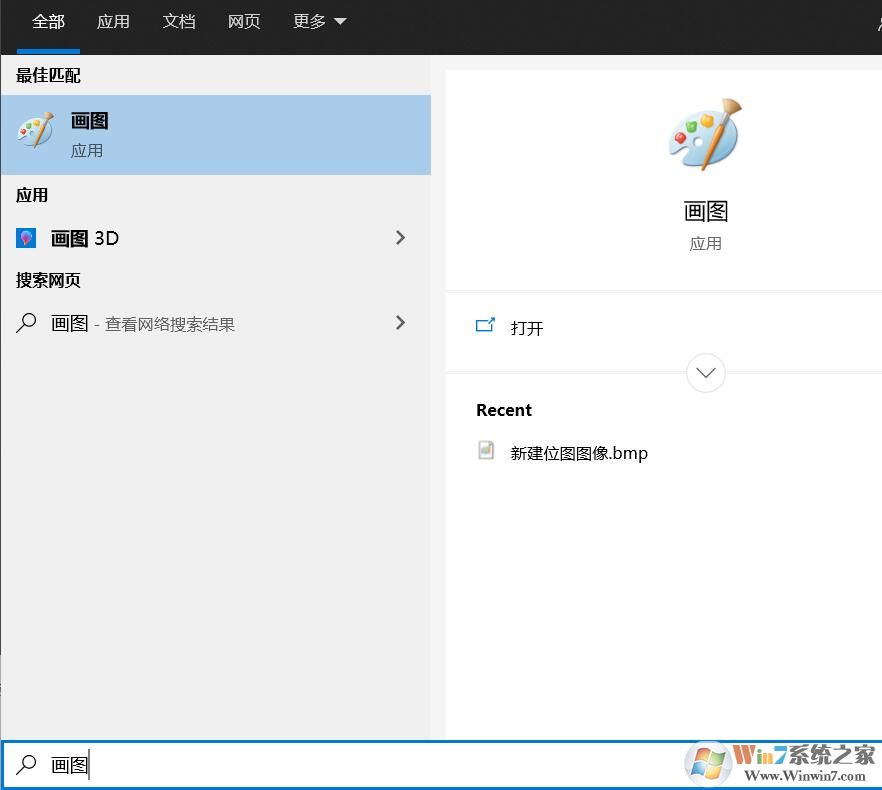The height and width of the screenshot is (790, 882).
Task: Click the 查看网络搜索结果 web search entry
Action: coord(168,324)
